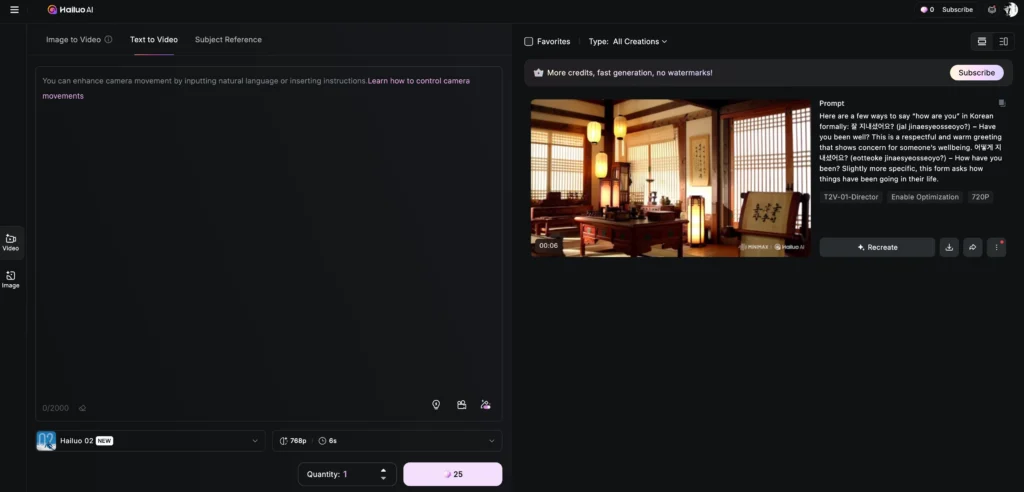This screenshot has width=1024, height=492.
Task: Click the Recreate button
Action: click(x=877, y=247)
